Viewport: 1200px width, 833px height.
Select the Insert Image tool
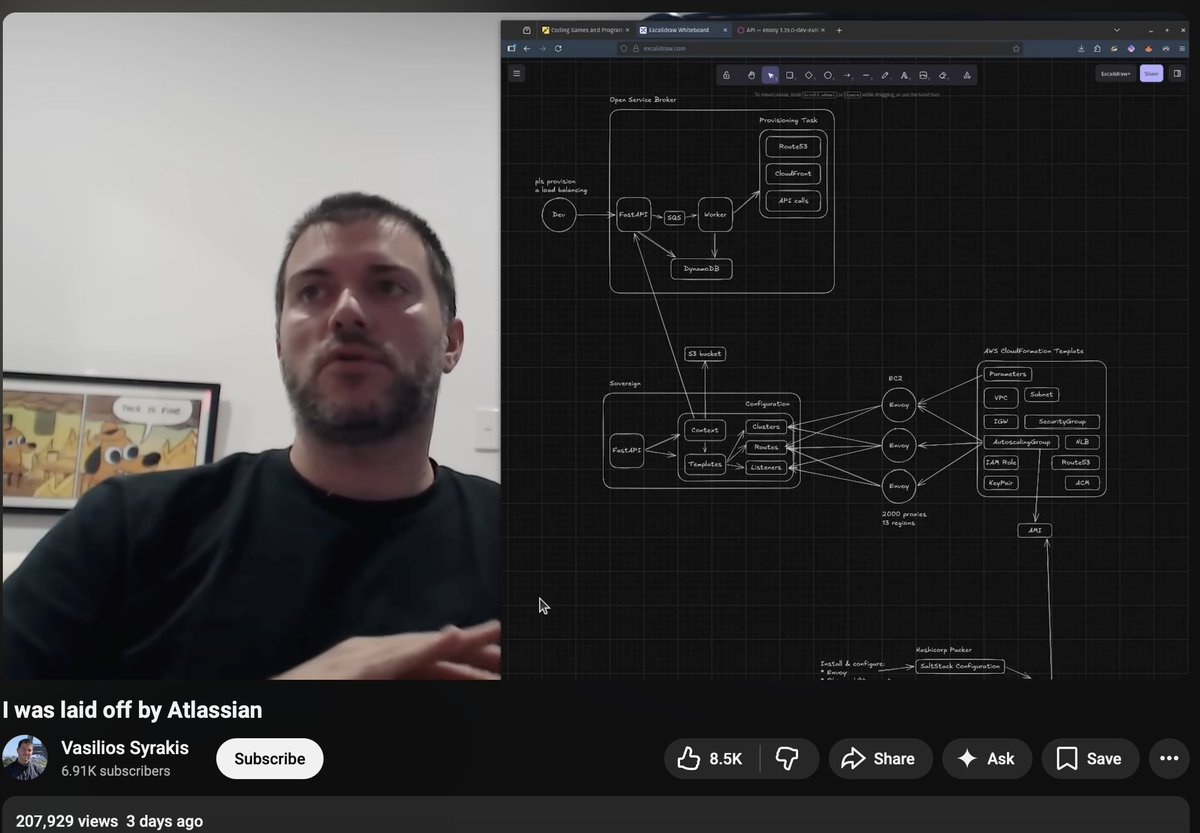click(923, 75)
